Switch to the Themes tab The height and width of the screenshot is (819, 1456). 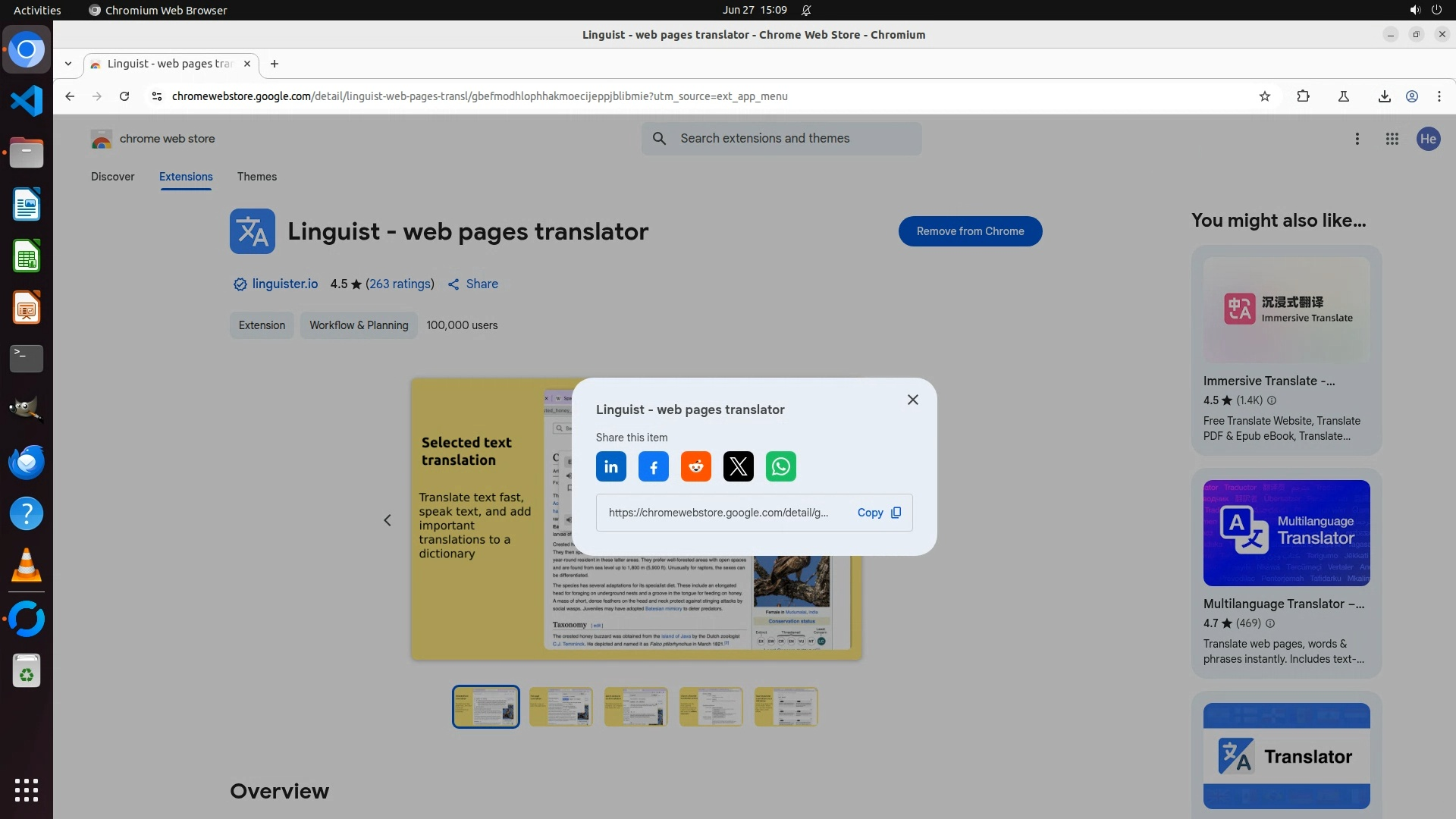(x=256, y=177)
